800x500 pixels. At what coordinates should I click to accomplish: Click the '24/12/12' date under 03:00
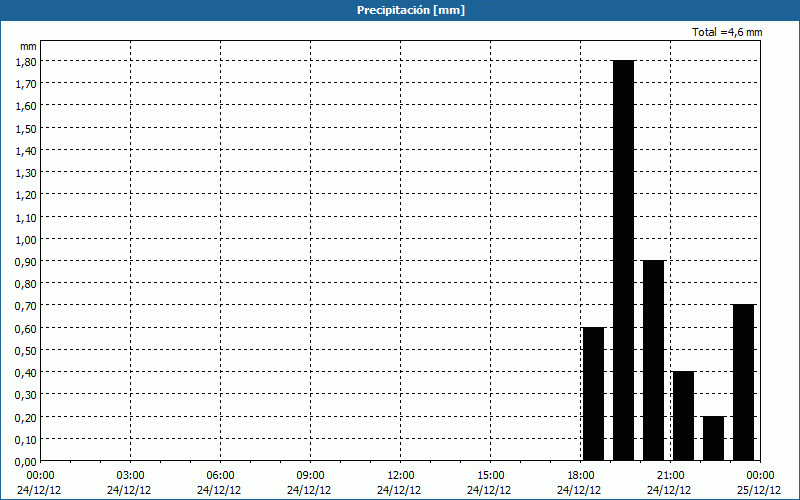(129, 490)
